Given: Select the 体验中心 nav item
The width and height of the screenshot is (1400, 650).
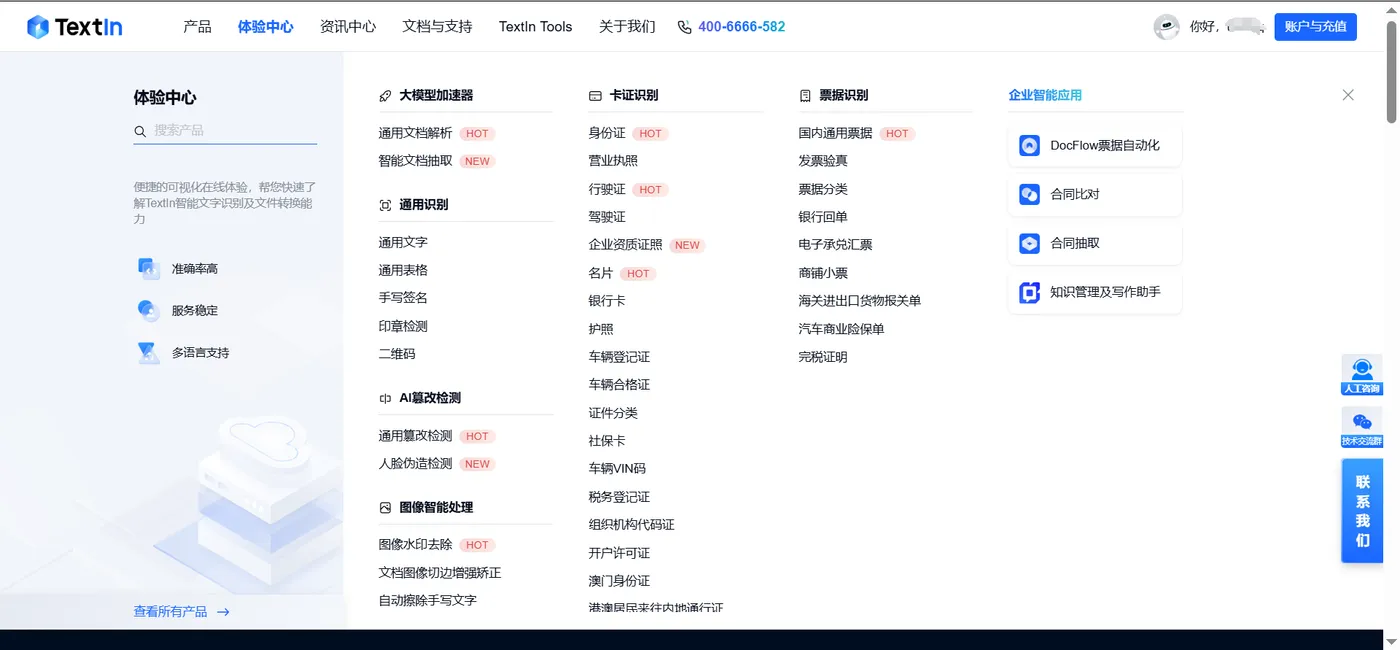Looking at the screenshot, I should [265, 27].
